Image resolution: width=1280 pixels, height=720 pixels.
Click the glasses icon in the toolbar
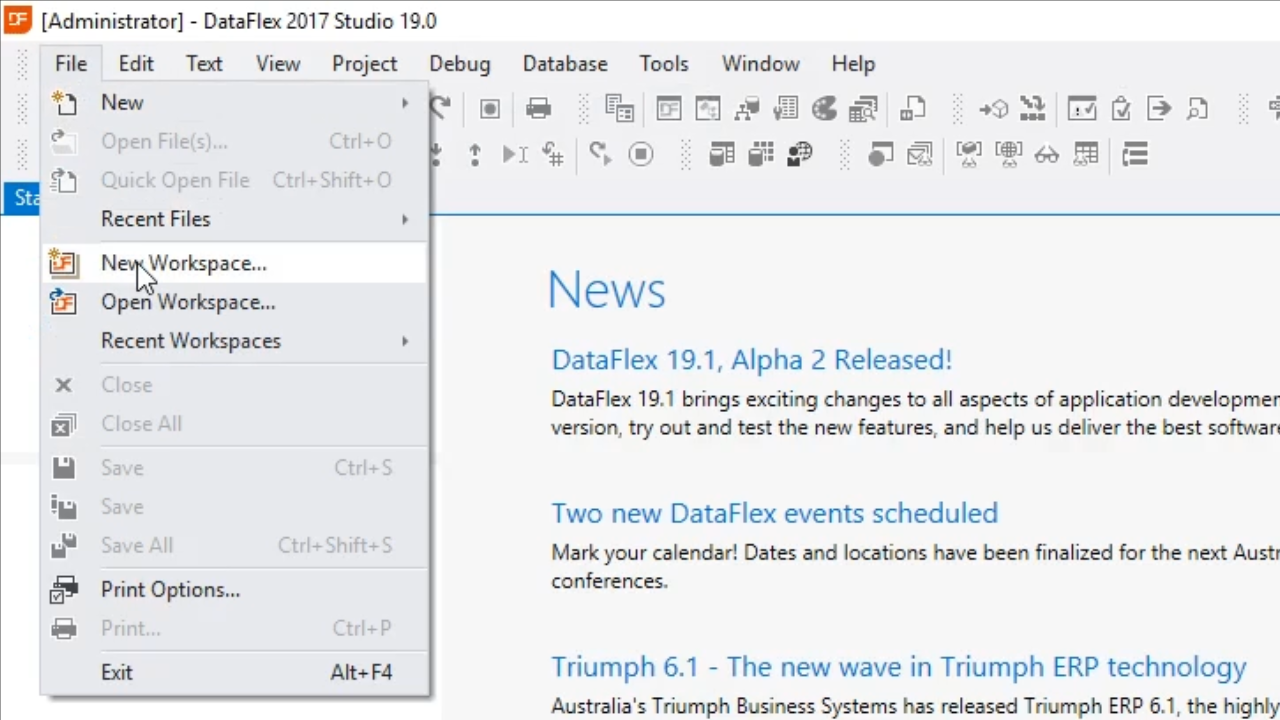coord(1046,154)
